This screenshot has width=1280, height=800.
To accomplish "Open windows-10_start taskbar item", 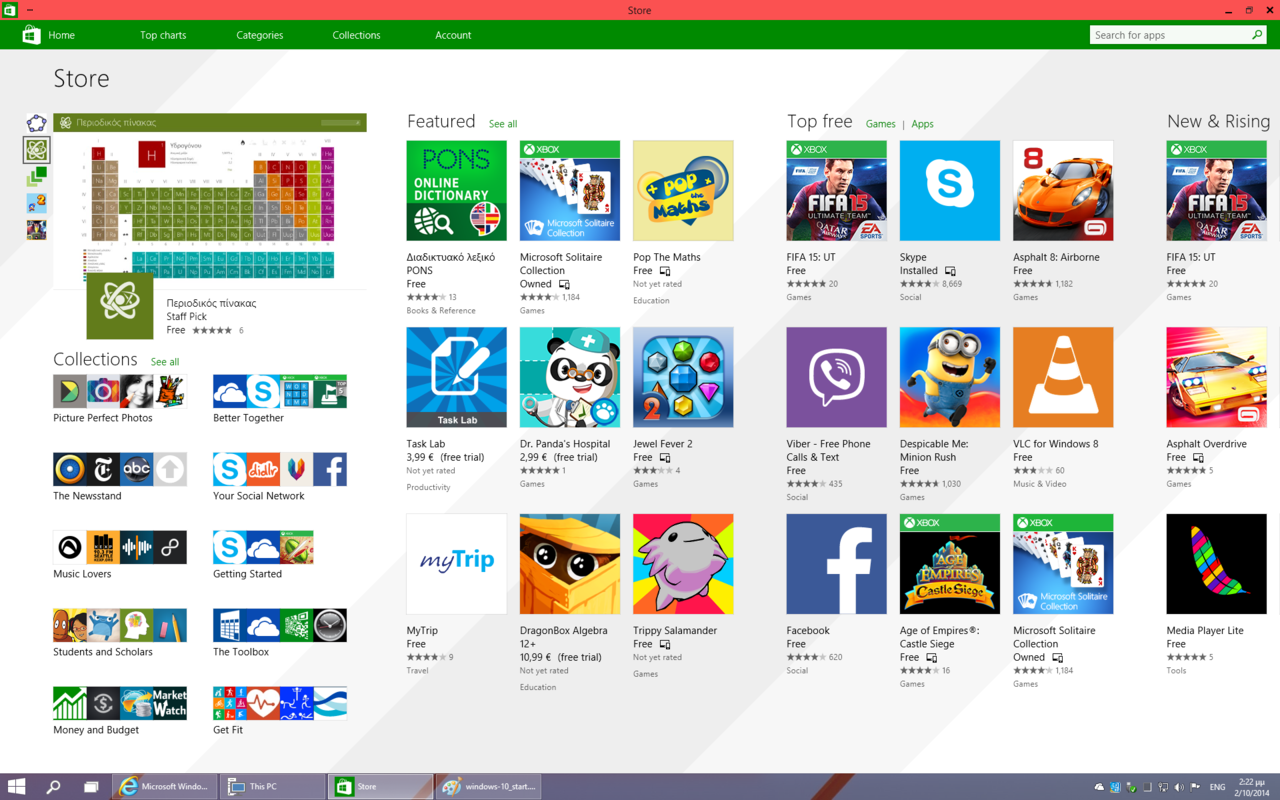I will pyautogui.click(x=489, y=786).
